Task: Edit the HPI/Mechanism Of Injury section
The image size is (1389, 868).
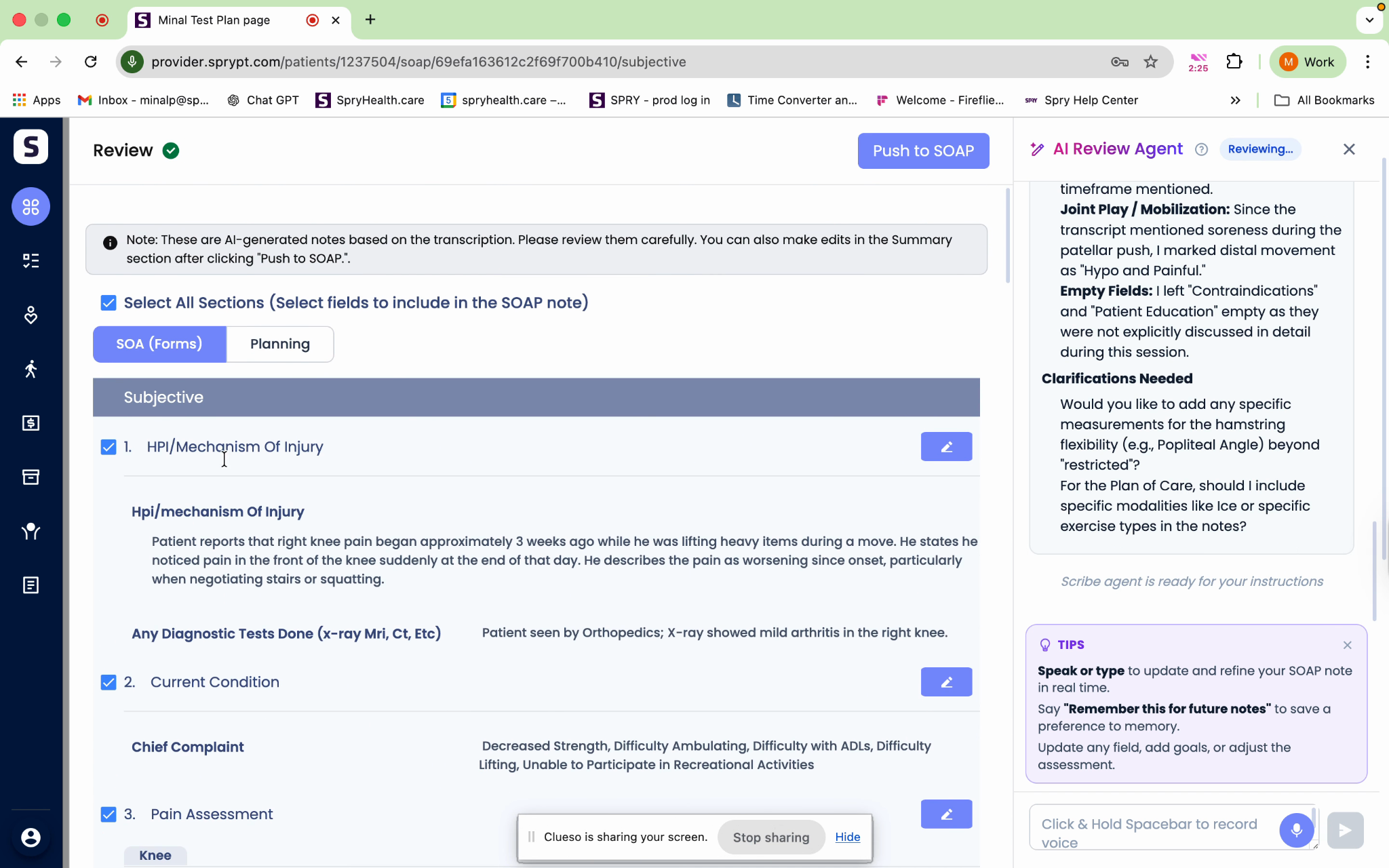Action: click(x=946, y=447)
